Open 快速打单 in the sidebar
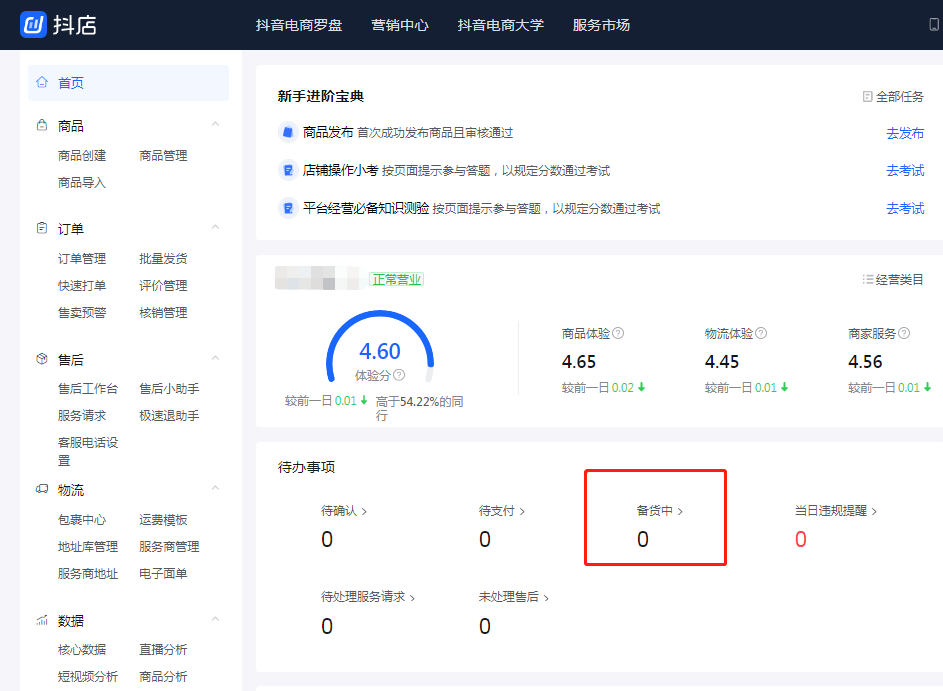The width and height of the screenshot is (943, 691). click(82, 286)
